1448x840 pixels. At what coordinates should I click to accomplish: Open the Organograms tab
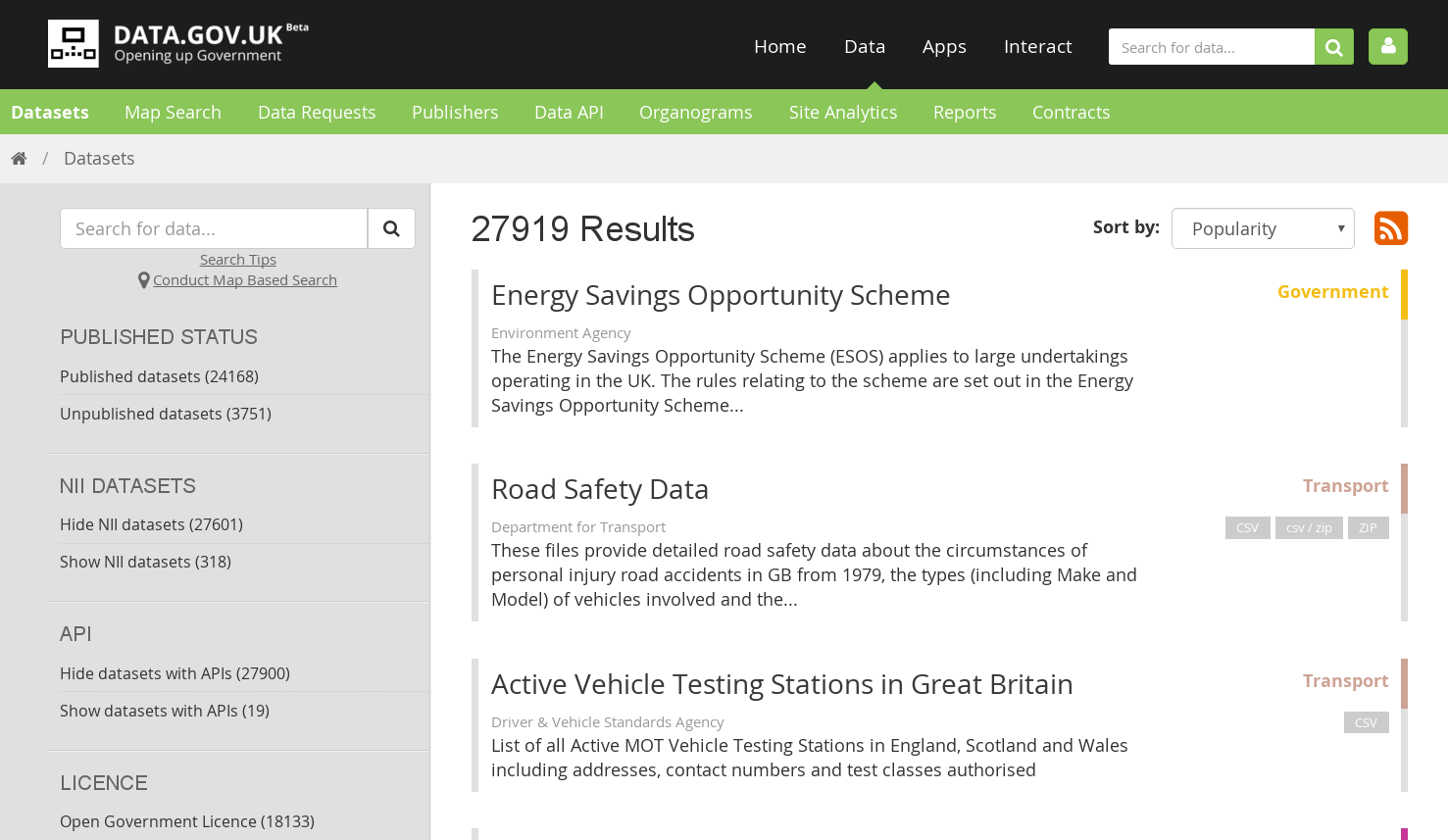696,112
